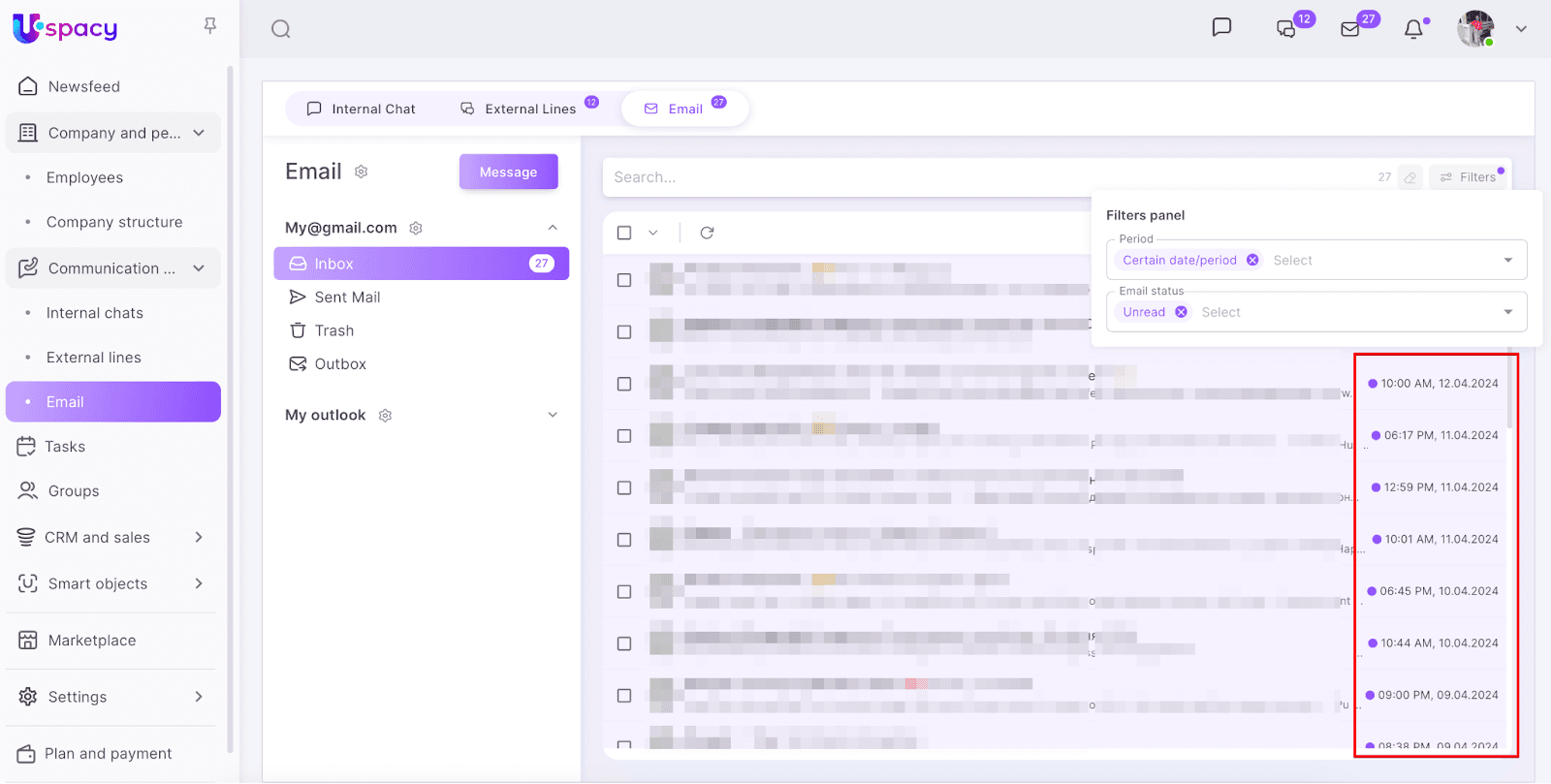Toggle the select-all emails checkbox
The image size is (1551, 784).
[624, 233]
